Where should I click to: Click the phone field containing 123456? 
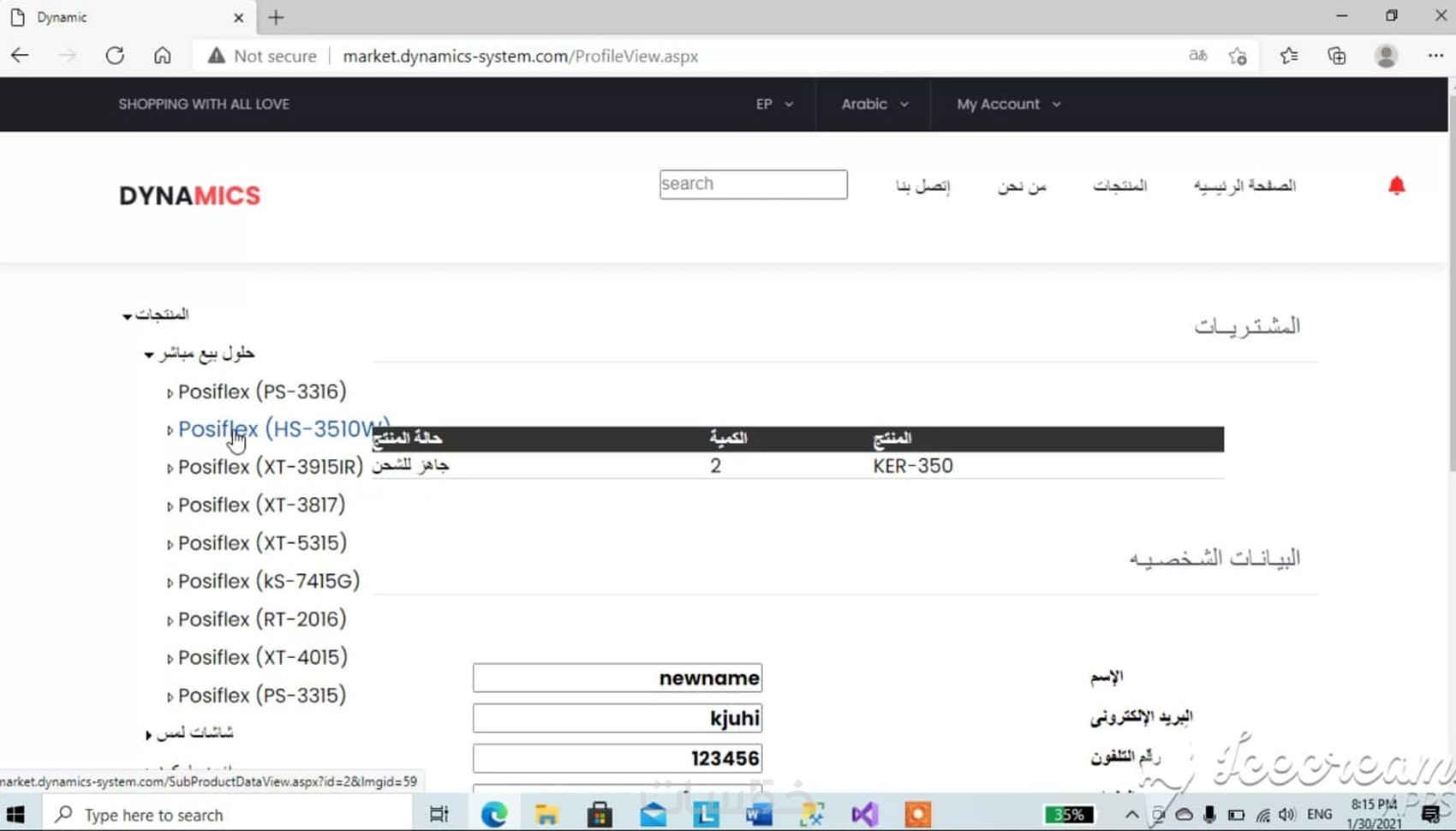618,758
